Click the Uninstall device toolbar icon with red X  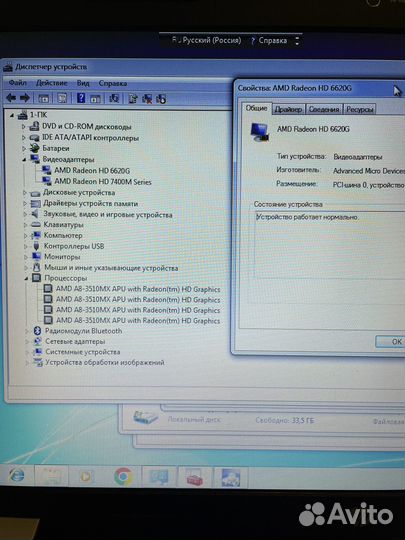147,99
